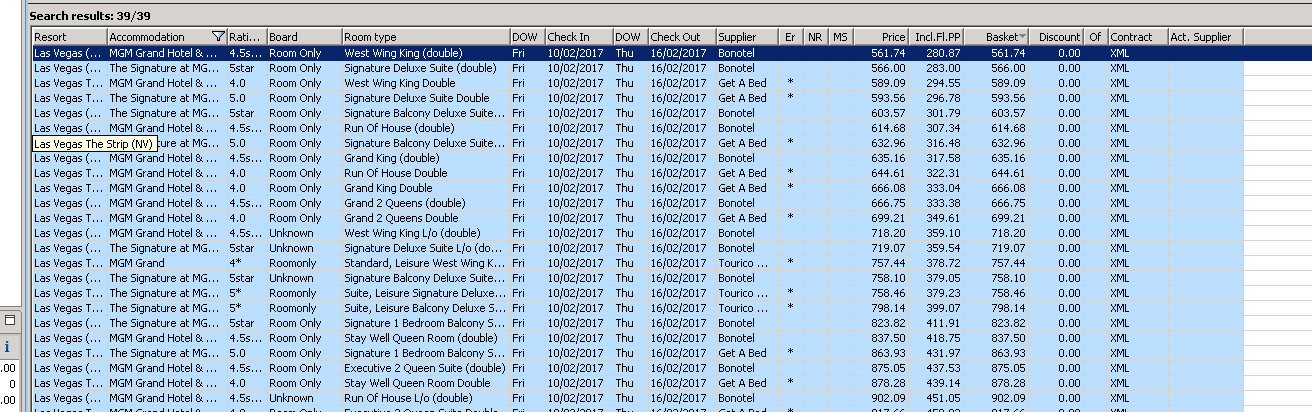Select the Executive 2 Queen Suite (double) row
Screen dimensions: 1312x412
coord(638,368)
